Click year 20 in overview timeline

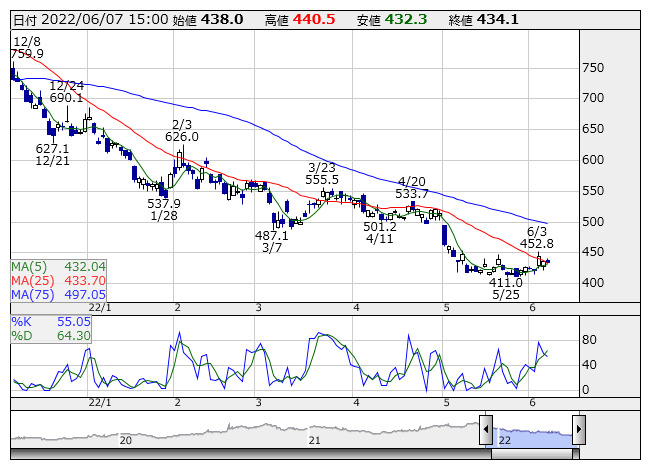pos(126,440)
